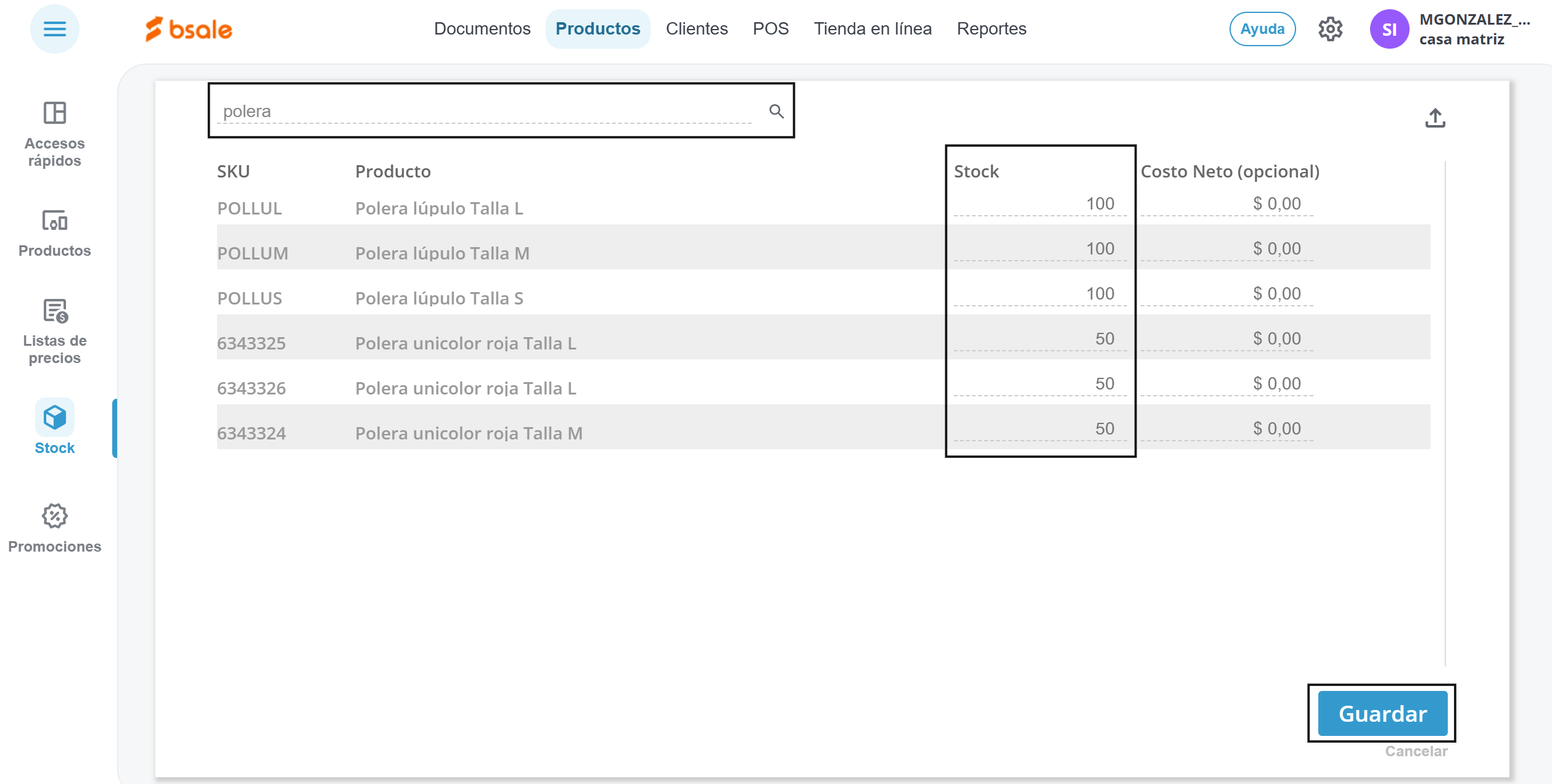Click the polera search field
This screenshot has width=1552, height=784.
click(x=486, y=112)
